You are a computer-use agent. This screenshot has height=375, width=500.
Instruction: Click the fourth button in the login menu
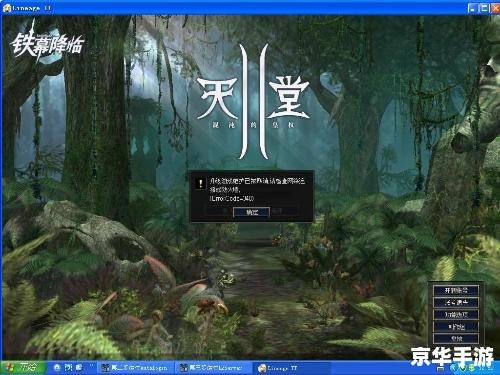pyautogui.click(x=456, y=327)
